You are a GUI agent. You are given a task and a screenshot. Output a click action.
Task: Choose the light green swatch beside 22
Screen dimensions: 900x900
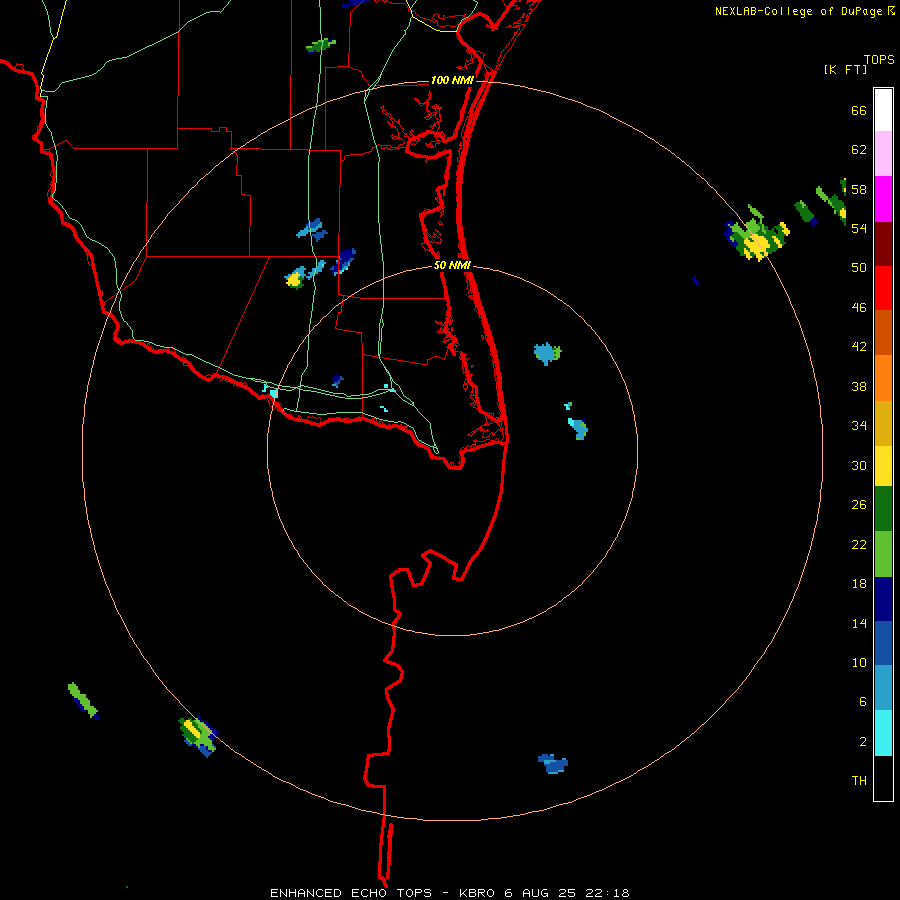click(883, 554)
